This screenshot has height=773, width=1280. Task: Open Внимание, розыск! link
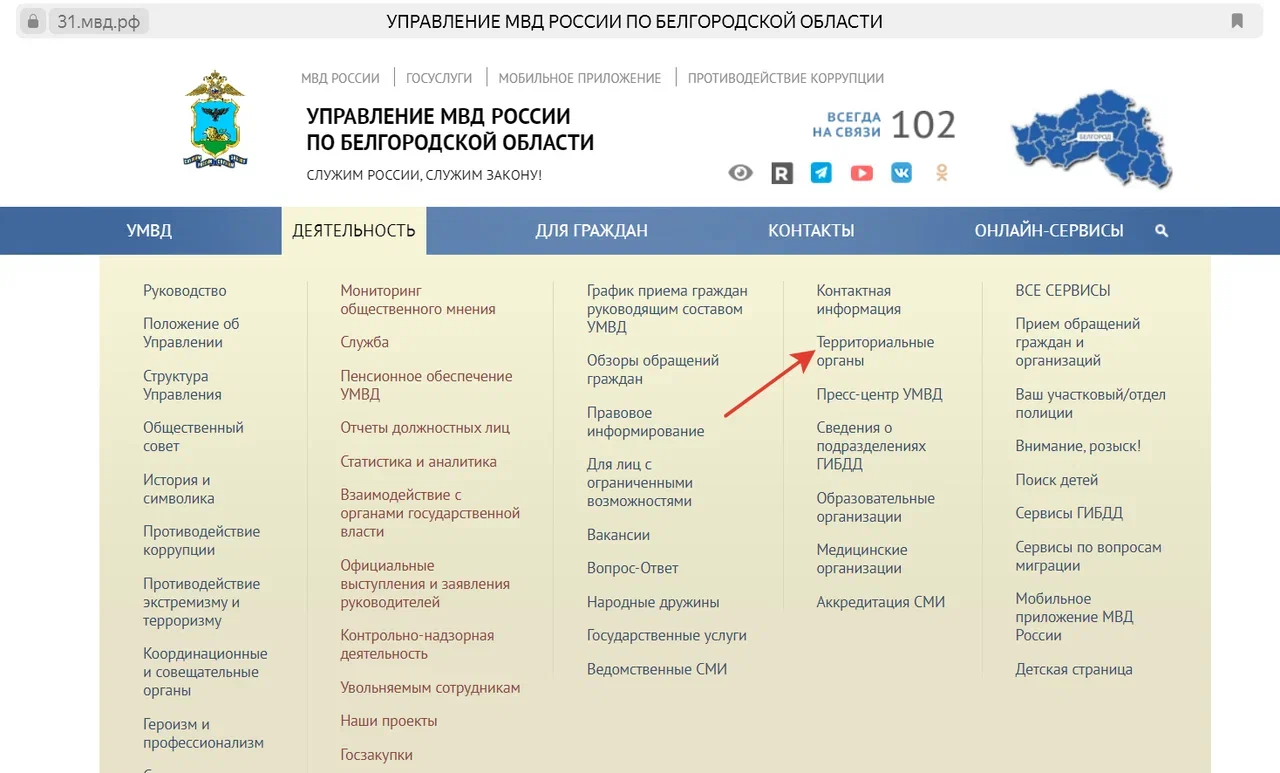(1078, 446)
